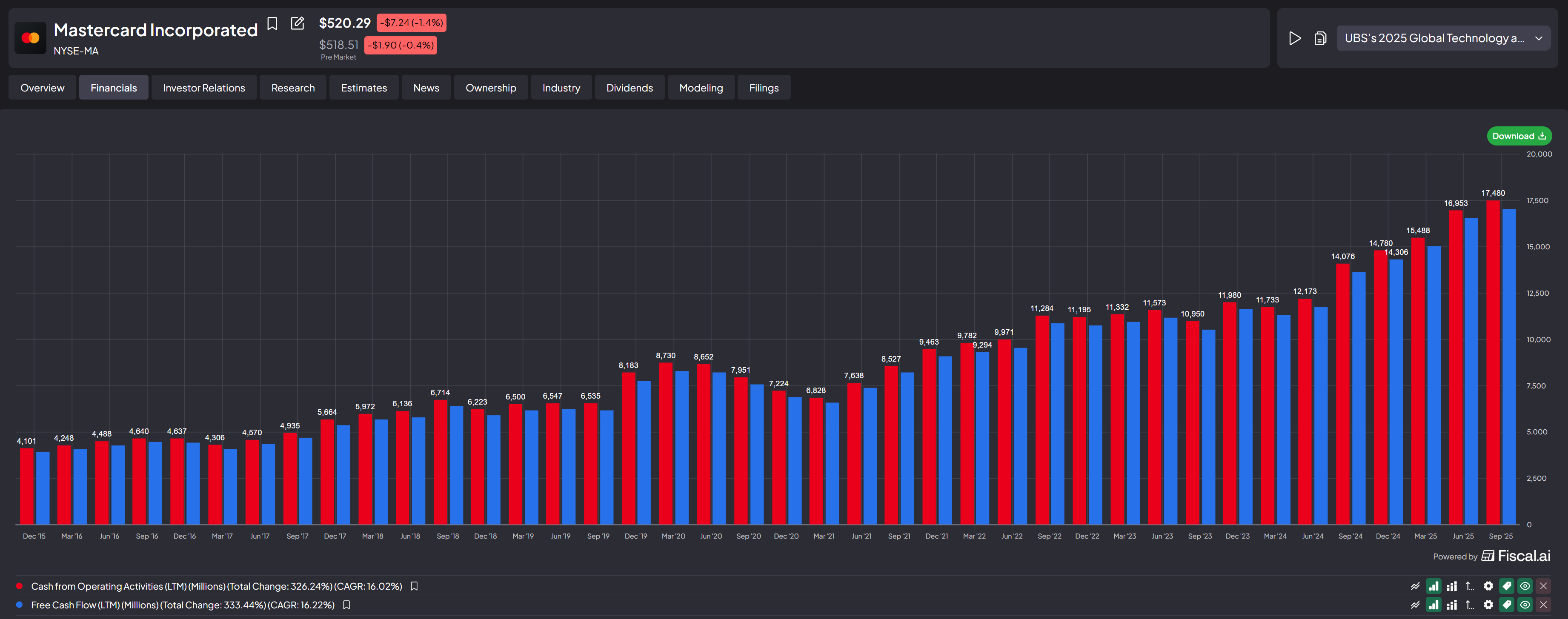Open the transcript document icon near the play button
The height and width of the screenshot is (619, 1568).
click(1320, 38)
